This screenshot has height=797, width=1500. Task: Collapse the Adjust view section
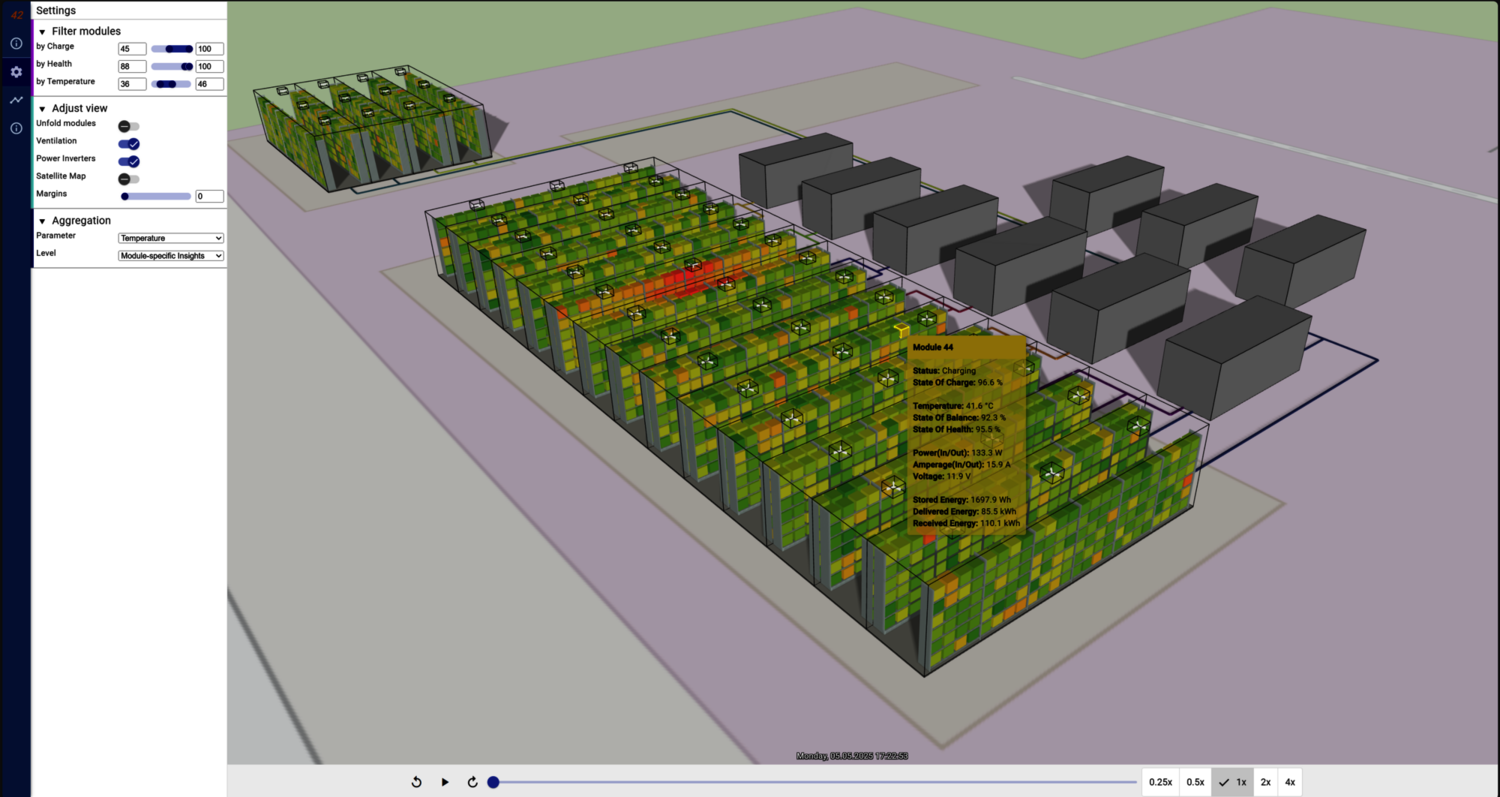tap(42, 109)
